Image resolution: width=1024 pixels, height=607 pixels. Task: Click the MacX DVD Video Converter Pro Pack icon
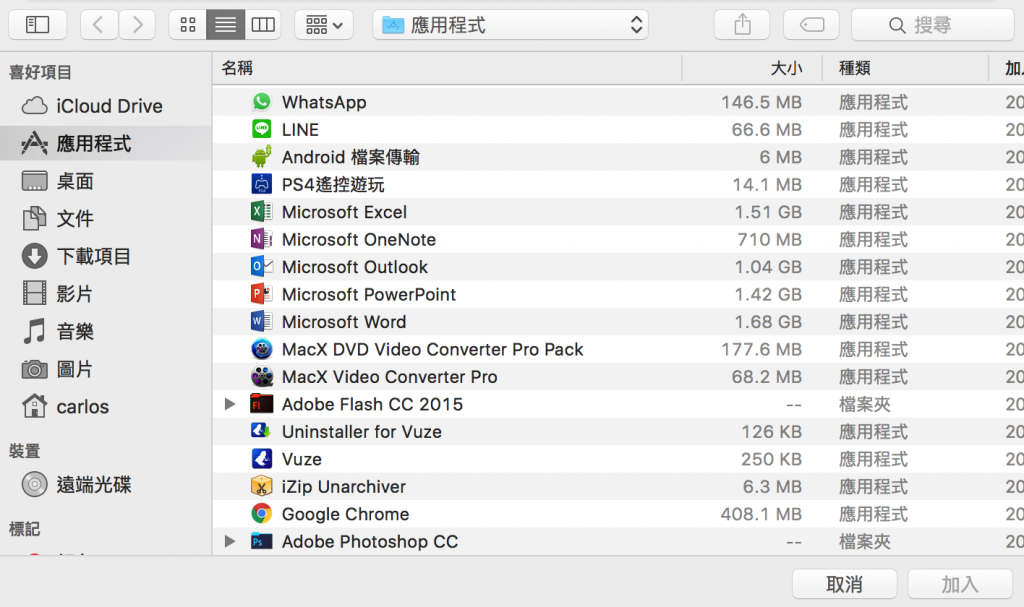coord(262,349)
